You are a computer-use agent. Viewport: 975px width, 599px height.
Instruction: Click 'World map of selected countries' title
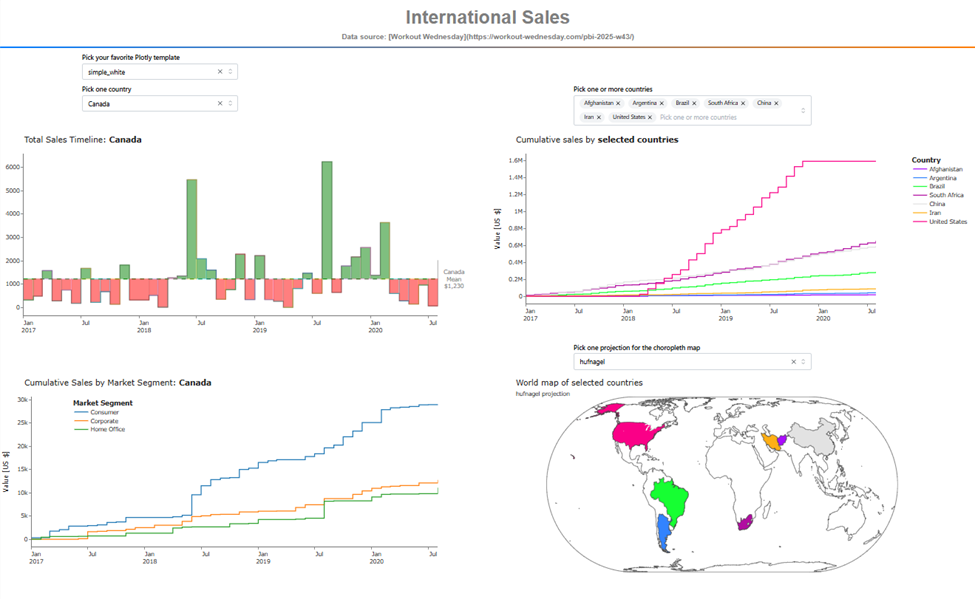tap(579, 383)
